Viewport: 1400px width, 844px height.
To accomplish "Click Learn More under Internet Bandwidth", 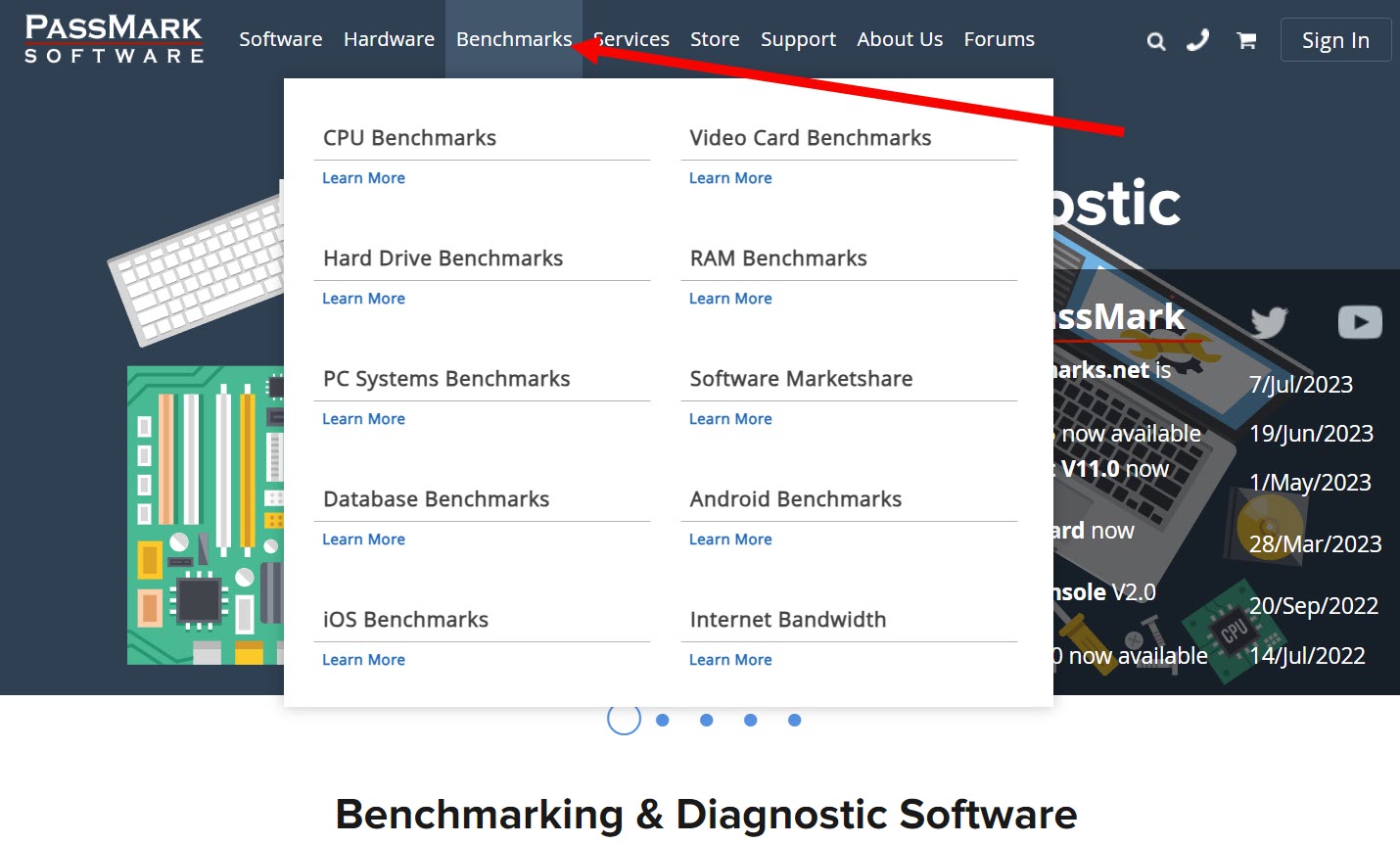I will pyautogui.click(x=730, y=660).
